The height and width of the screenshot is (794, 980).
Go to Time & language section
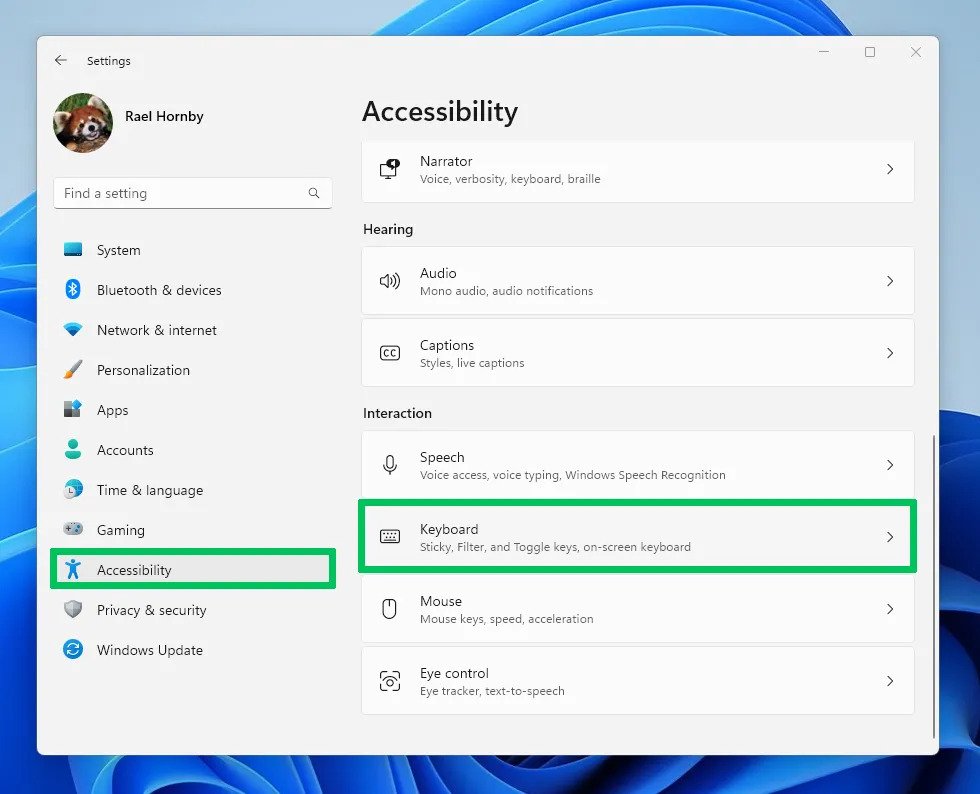(149, 490)
